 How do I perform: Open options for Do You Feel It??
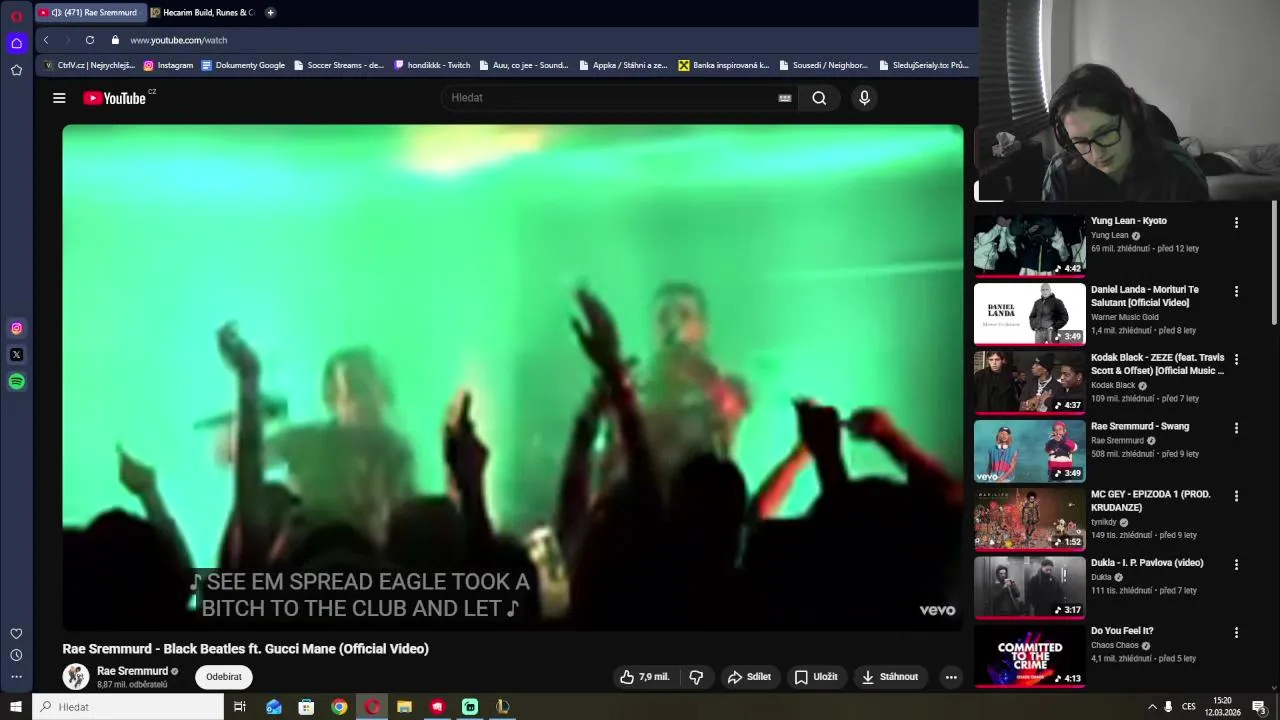tap(1236, 633)
